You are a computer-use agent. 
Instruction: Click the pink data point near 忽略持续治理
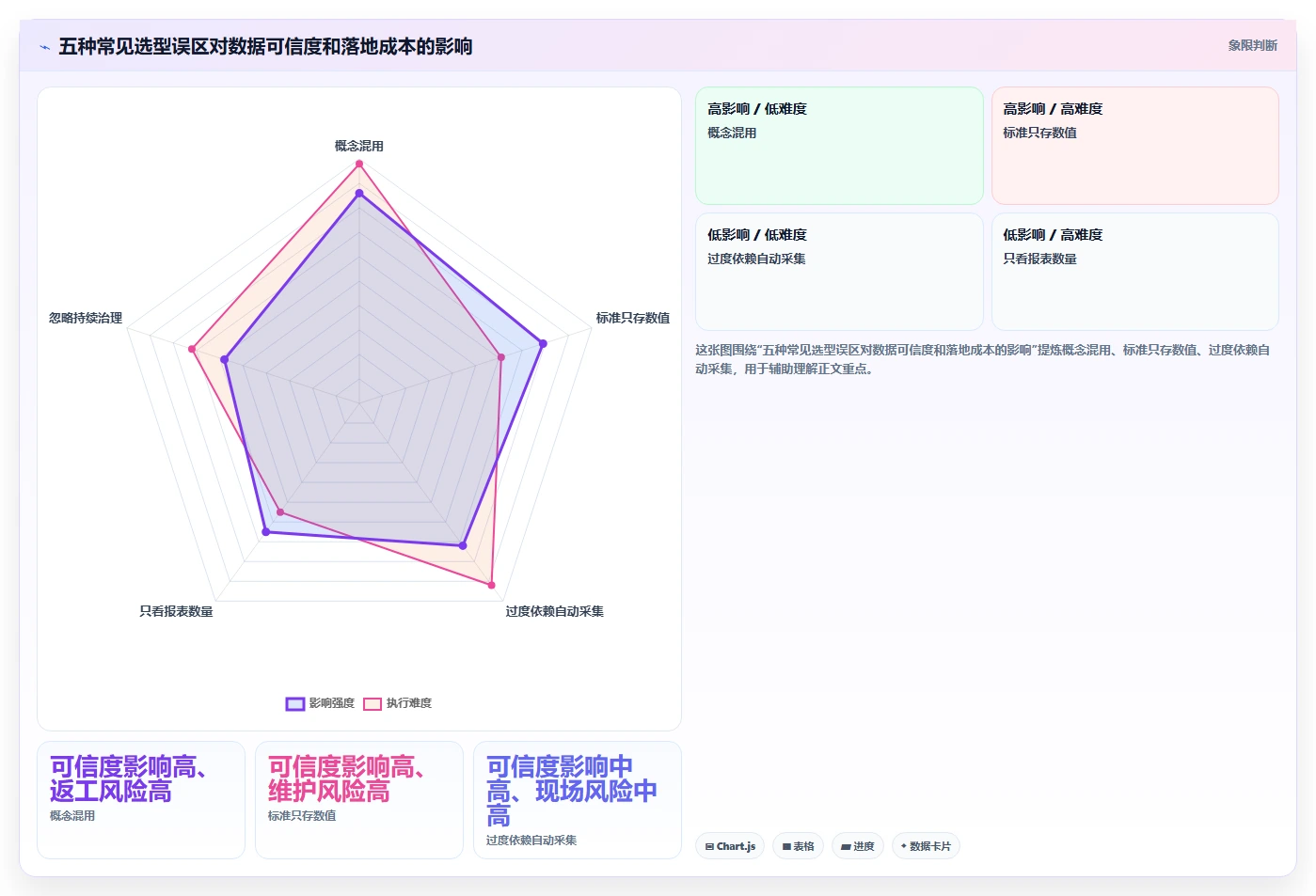click(x=192, y=349)
